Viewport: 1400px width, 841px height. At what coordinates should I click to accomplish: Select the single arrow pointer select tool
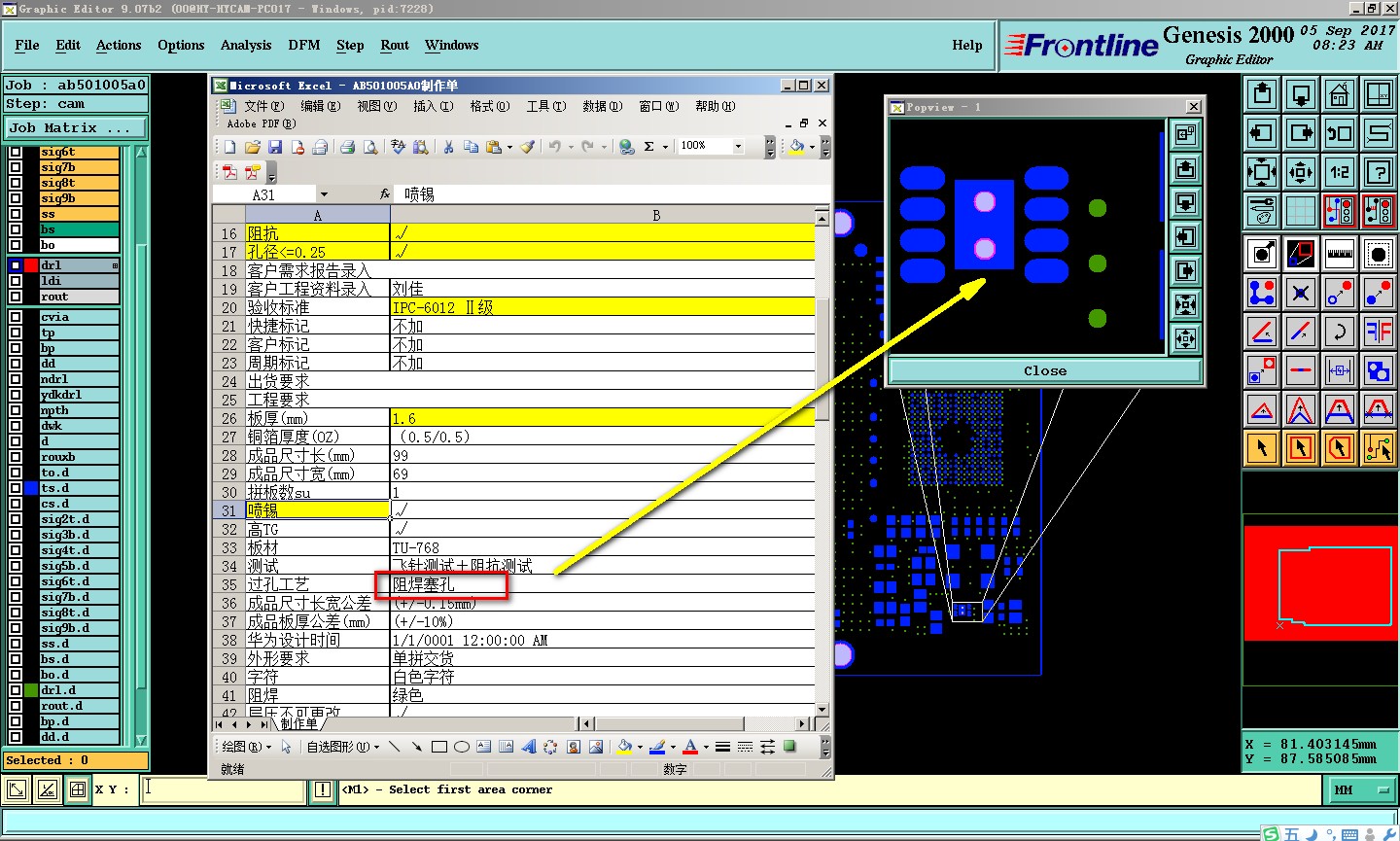[x=1262, y=448]
